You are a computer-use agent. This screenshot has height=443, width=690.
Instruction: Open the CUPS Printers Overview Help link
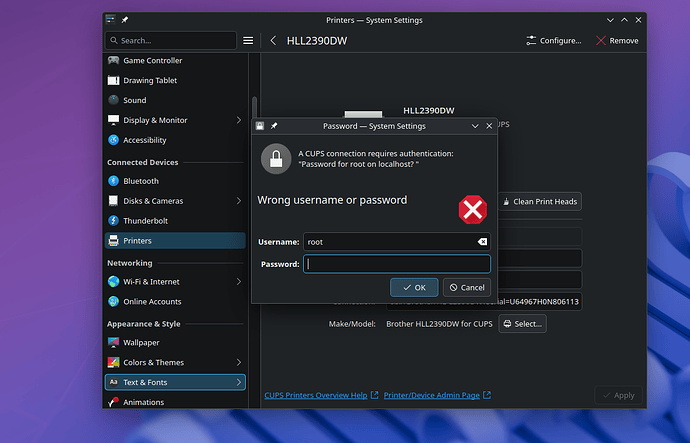coord(315,395)
